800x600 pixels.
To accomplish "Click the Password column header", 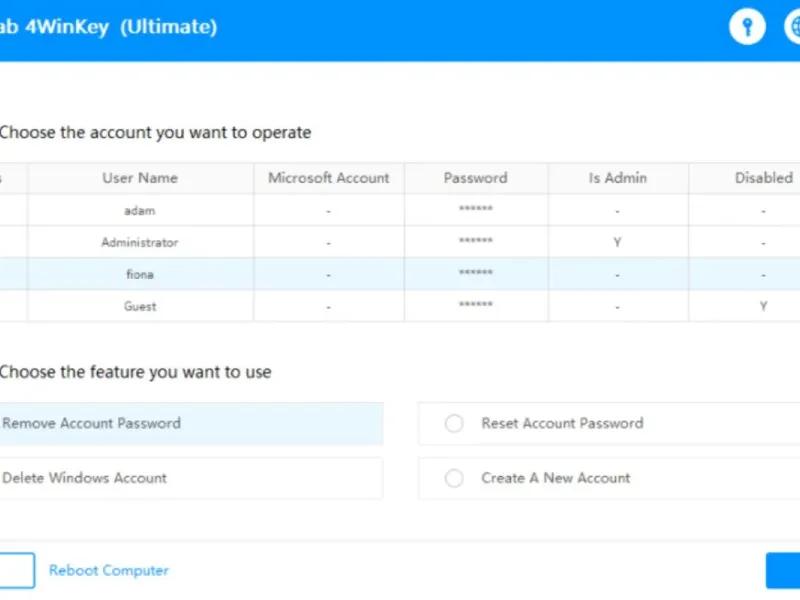I will pyautogui.click(x=476, y=178).
